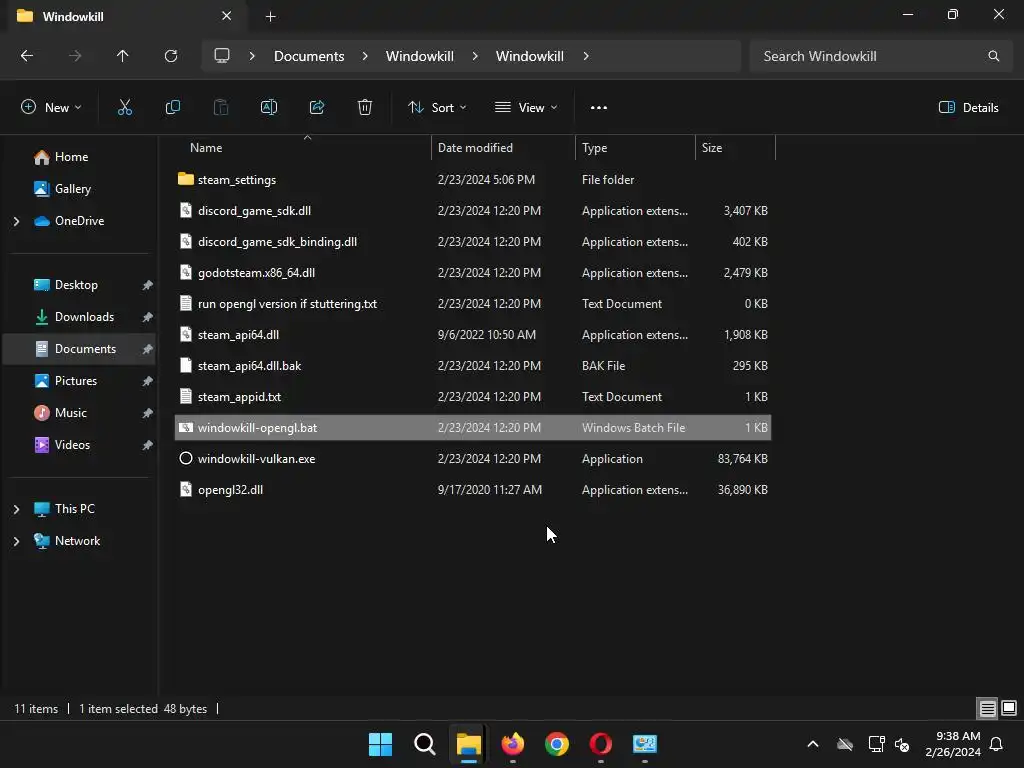This screenshot has width=1024, height=768.
Task: Open the Sort dropdown
Action: click(x=437, y=108)
